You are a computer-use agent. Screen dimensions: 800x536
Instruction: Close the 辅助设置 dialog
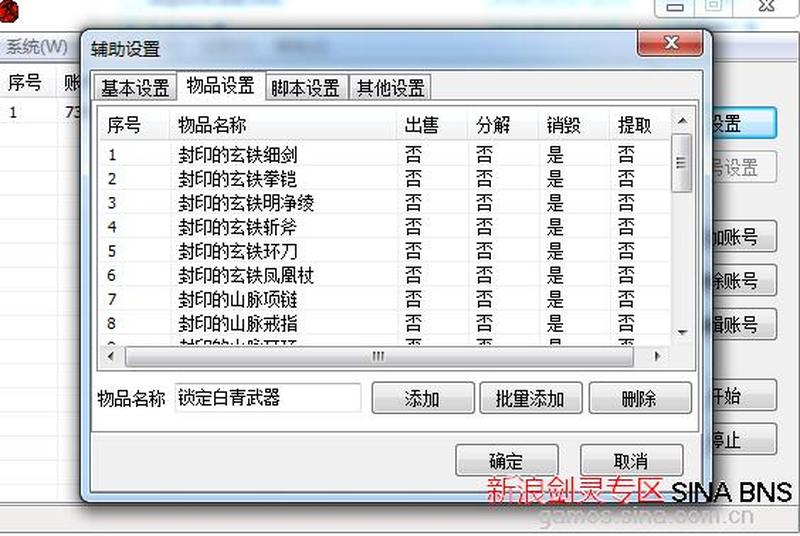click(x=670, y=43)
